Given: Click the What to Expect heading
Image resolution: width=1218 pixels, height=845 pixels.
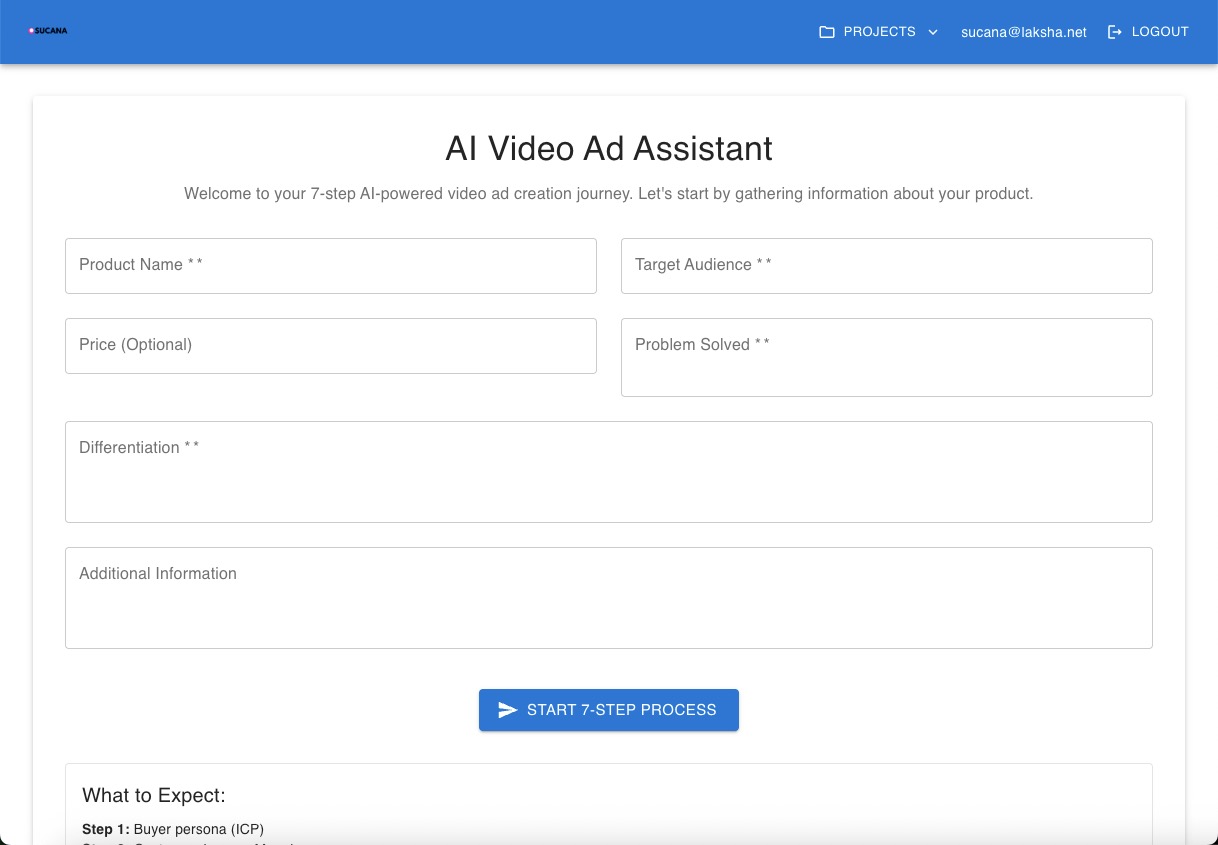Looking at the screenshot, I should click(x=154, y=795).
